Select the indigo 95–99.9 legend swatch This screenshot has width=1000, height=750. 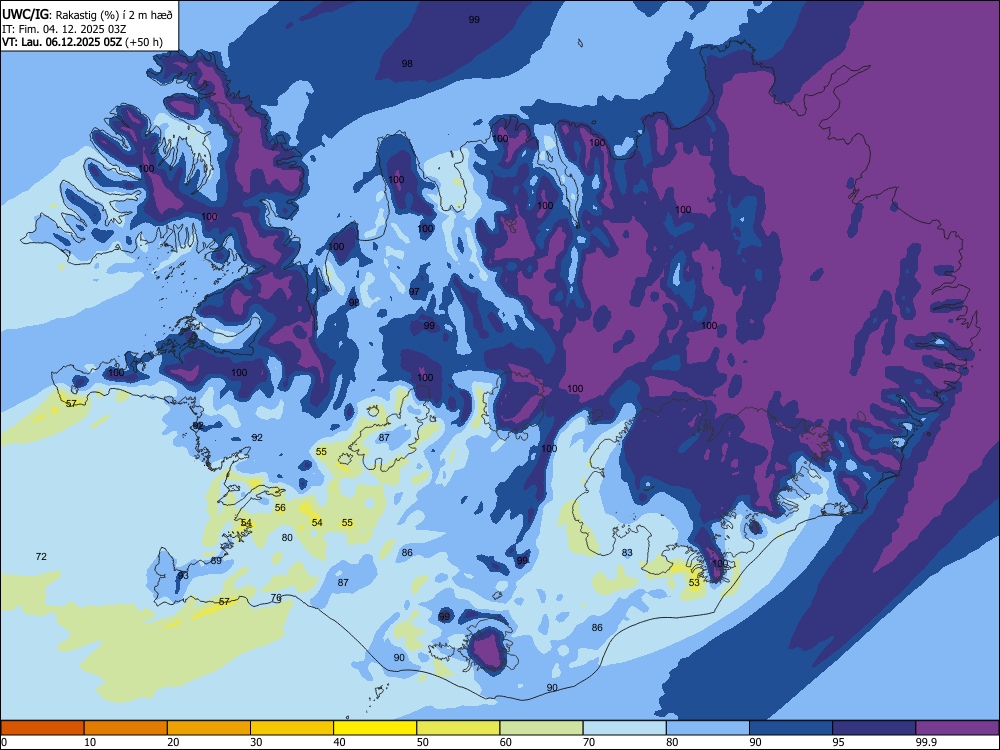click(874, 728)
